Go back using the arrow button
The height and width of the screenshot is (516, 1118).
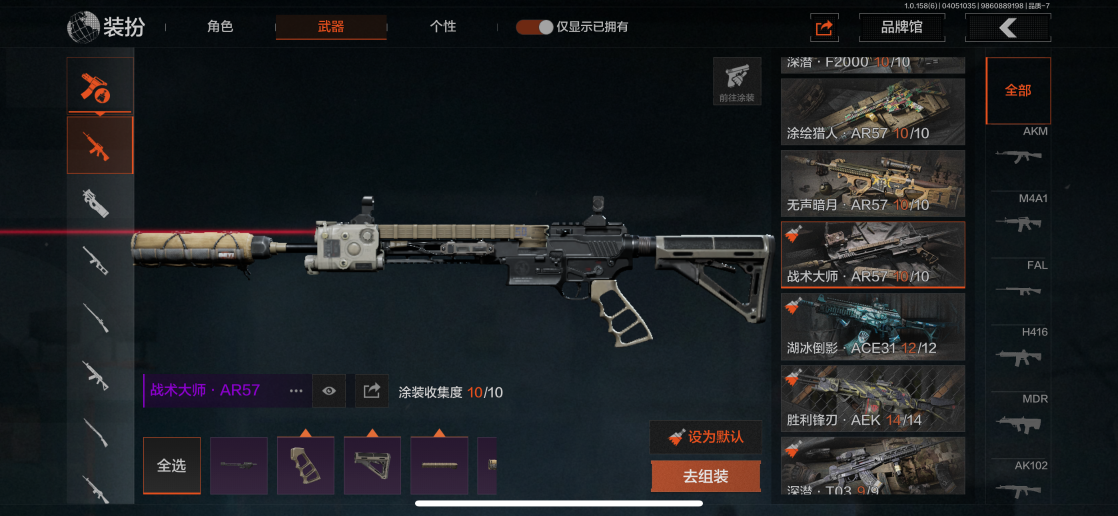click(x=1007, y=28)
